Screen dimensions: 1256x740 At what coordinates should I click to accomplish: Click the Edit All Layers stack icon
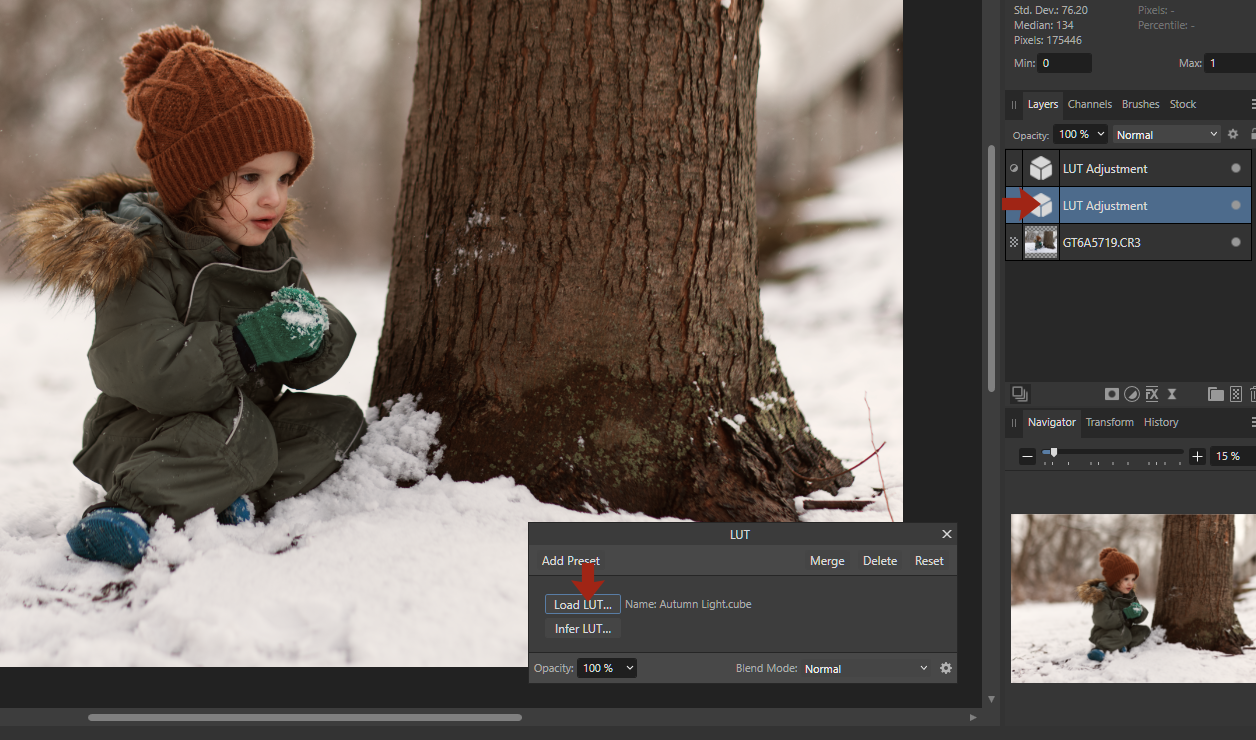point(1019,394)
